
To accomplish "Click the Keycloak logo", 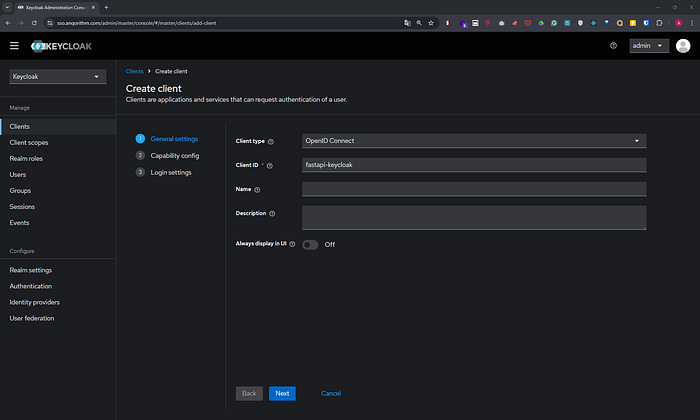I will point(61,46).
